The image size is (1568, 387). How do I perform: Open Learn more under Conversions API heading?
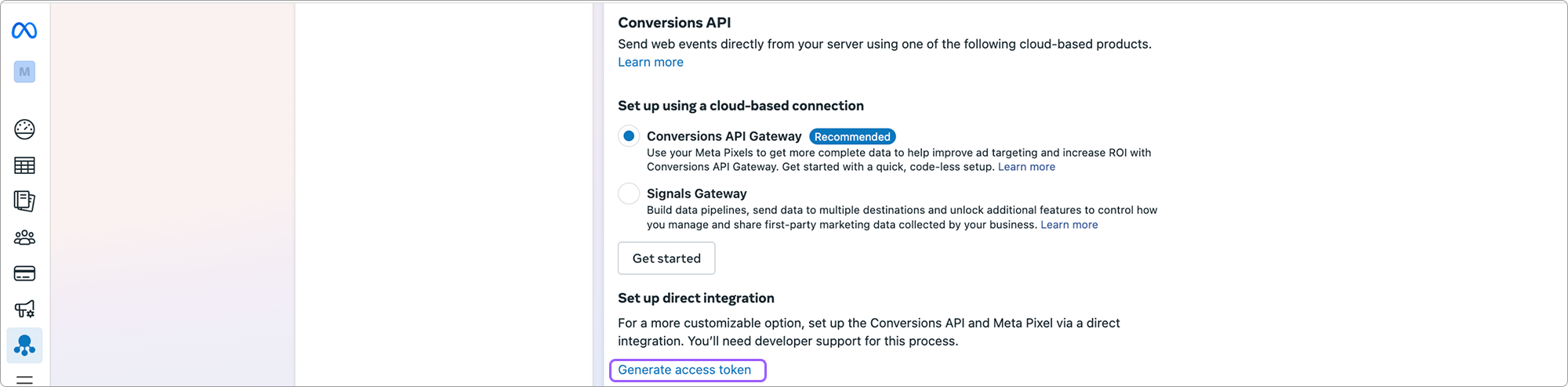coord(651,62)
